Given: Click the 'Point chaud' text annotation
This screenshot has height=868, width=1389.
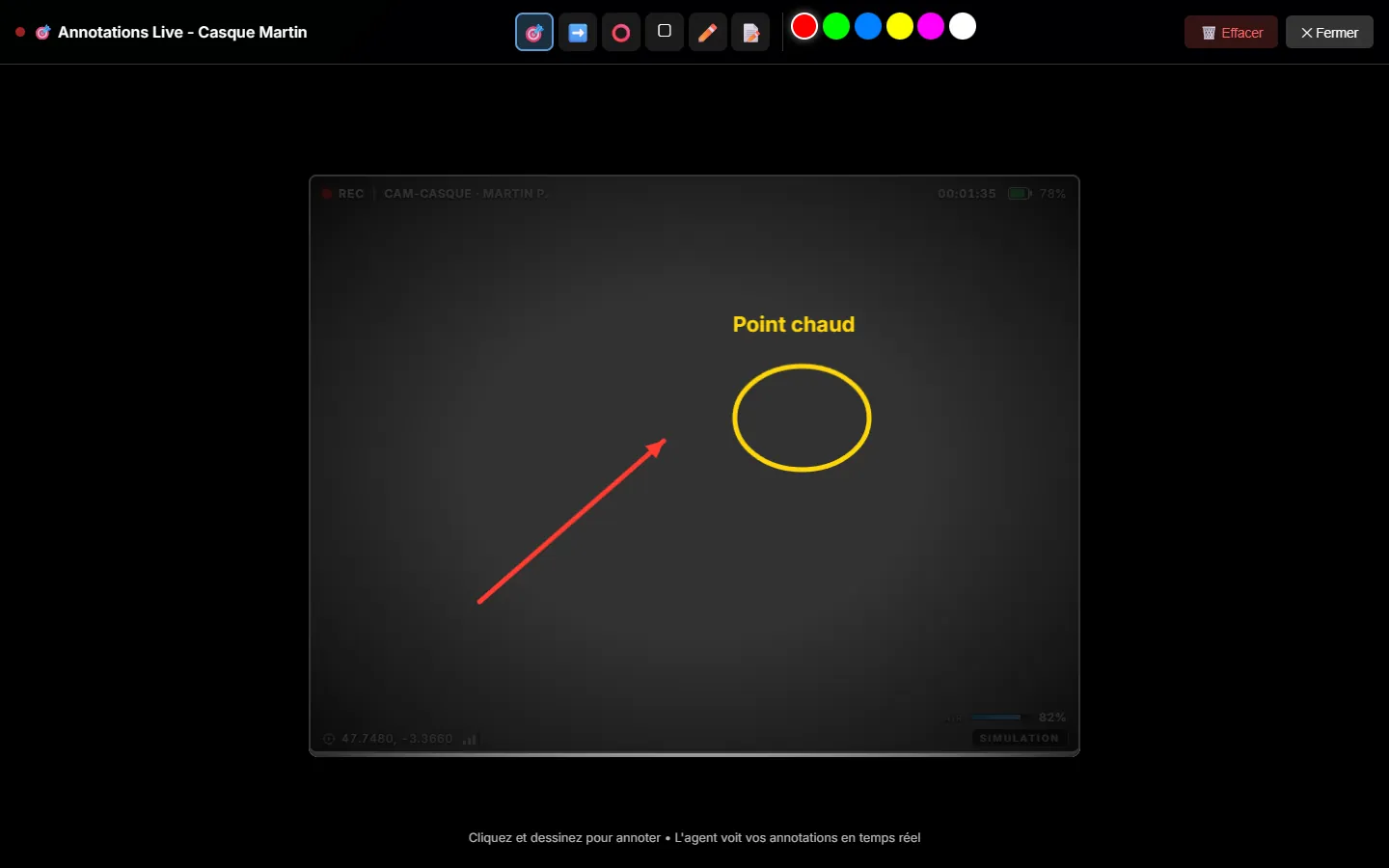Looking at the screenshot, I should pos(794,324).
